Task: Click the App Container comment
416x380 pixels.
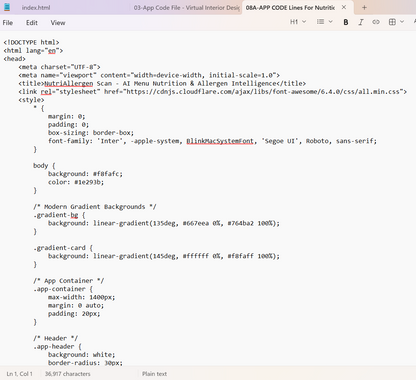Action: [x=69, y=281]
